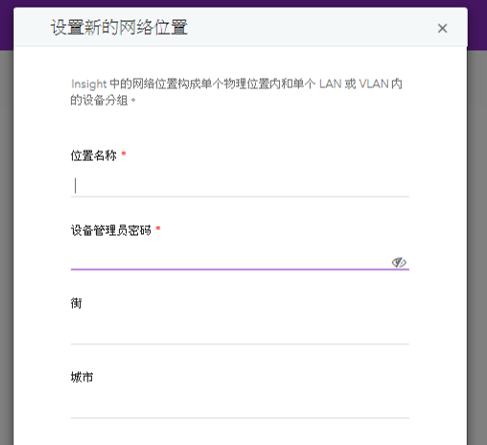This screenshot has height=445, width=487.
Task: Click the VLAN text in the description
Action: 374,84
